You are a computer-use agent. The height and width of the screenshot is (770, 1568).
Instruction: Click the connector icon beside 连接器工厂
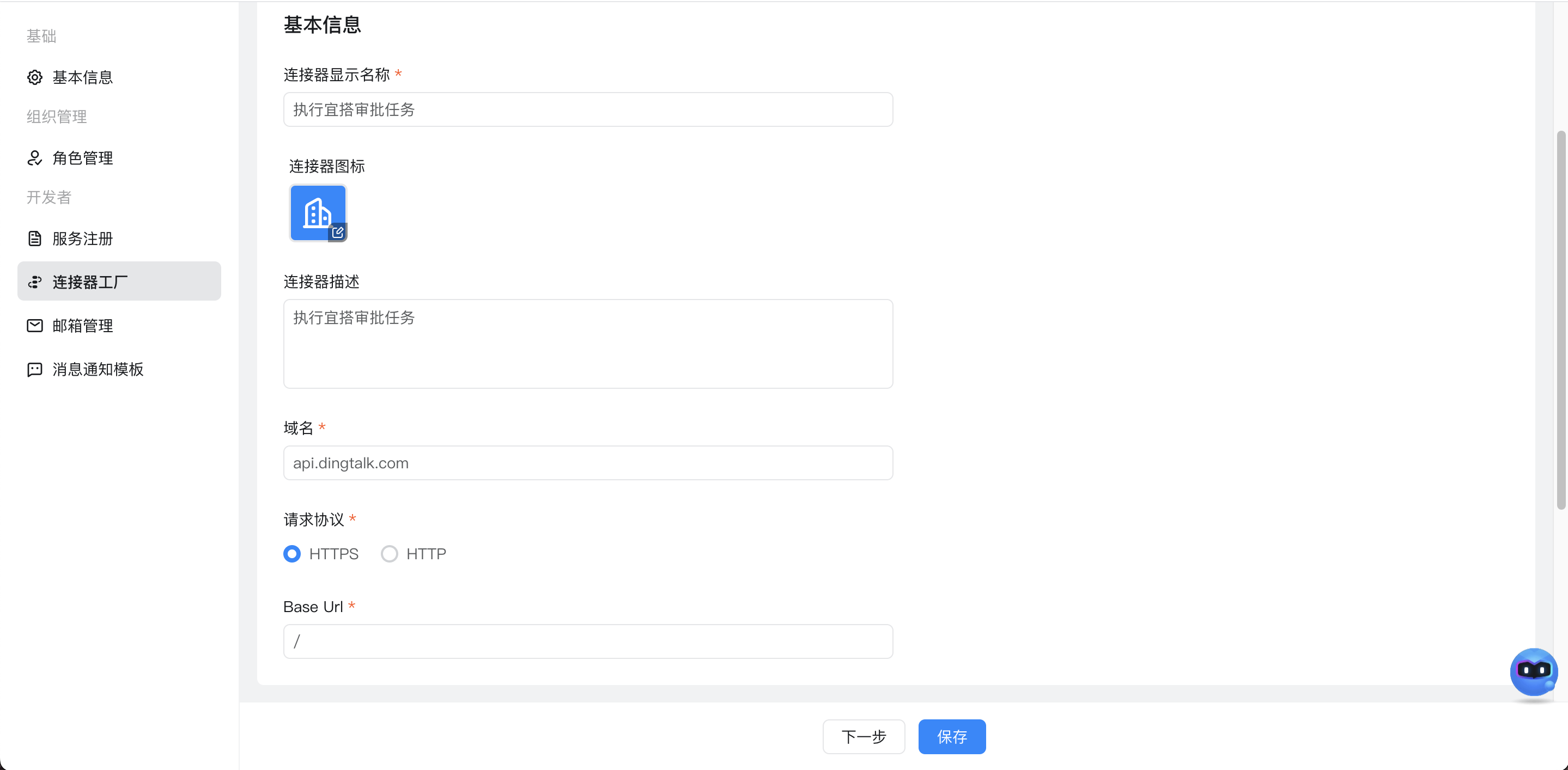pos(35,282)
